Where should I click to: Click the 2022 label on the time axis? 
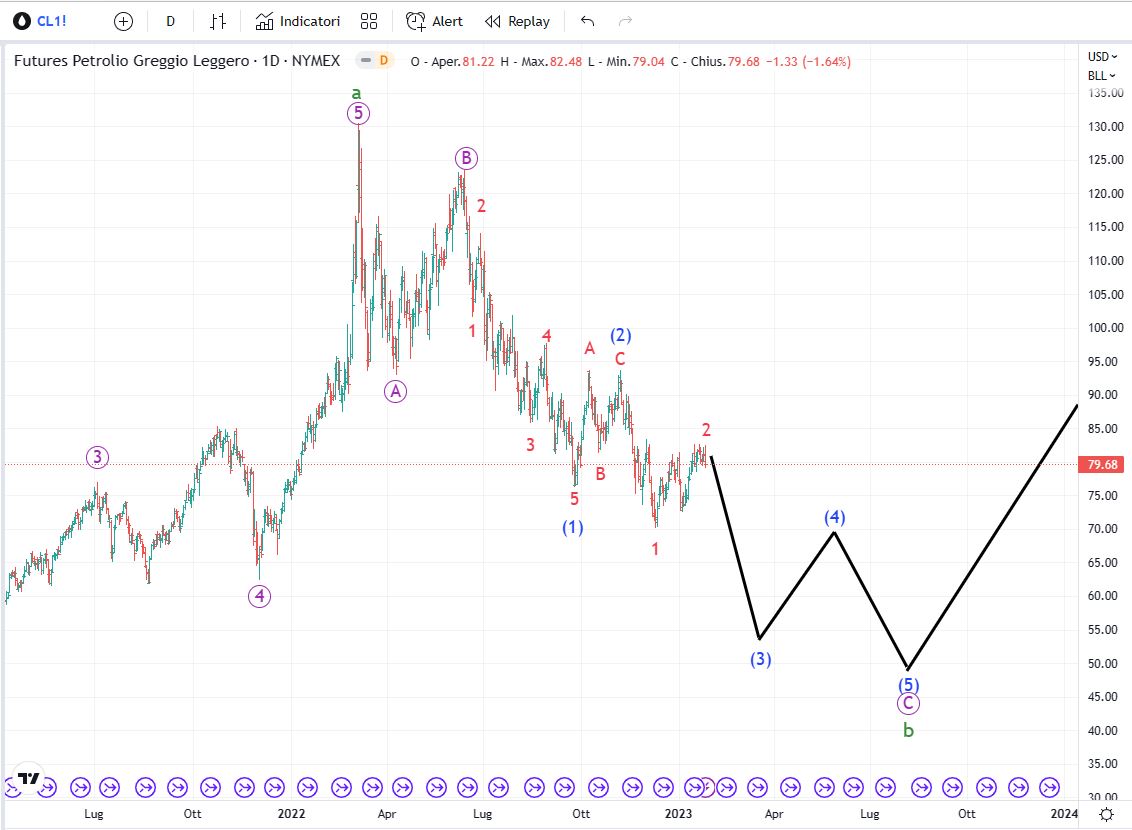pyautogui.click(x=291, y=813)
